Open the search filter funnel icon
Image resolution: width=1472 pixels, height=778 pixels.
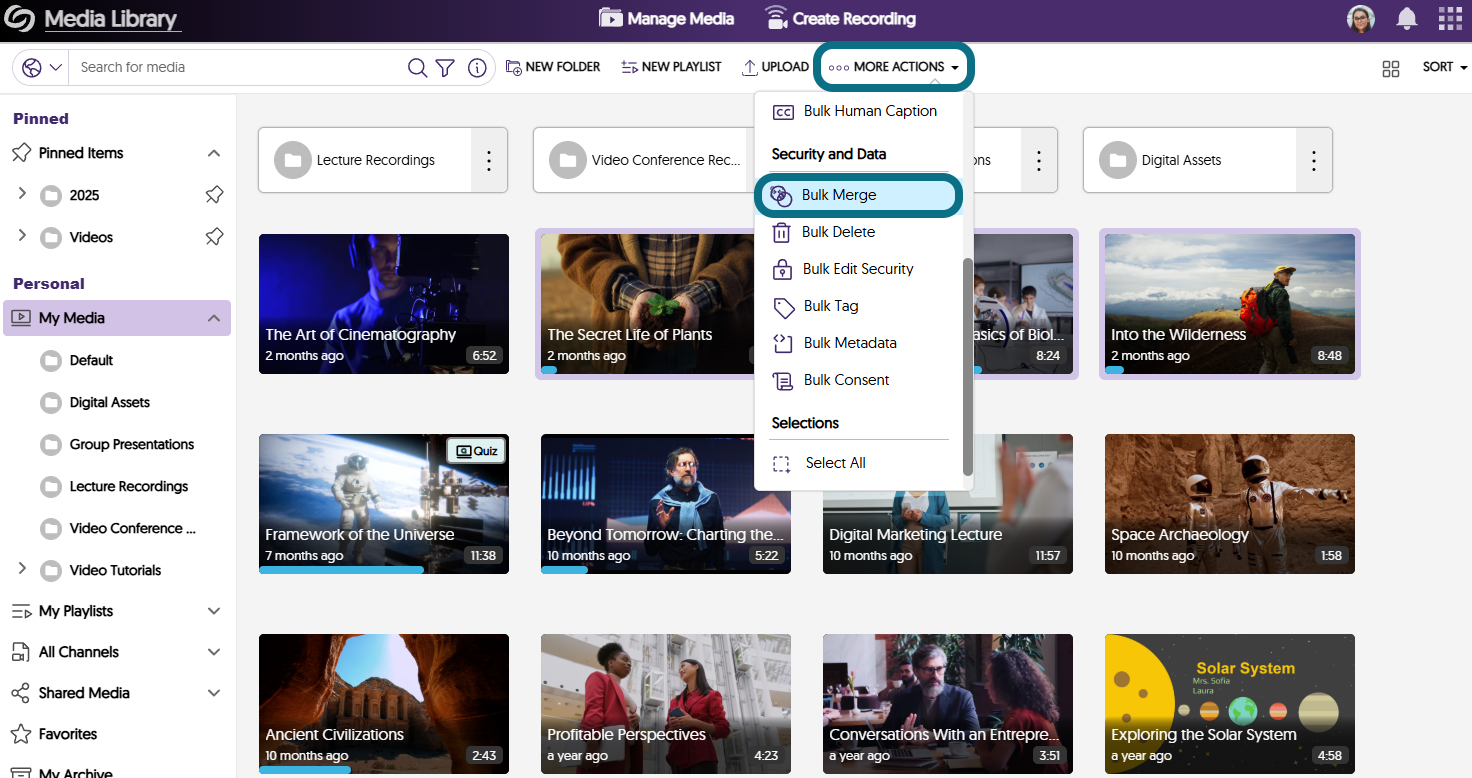tap(446, 67)
